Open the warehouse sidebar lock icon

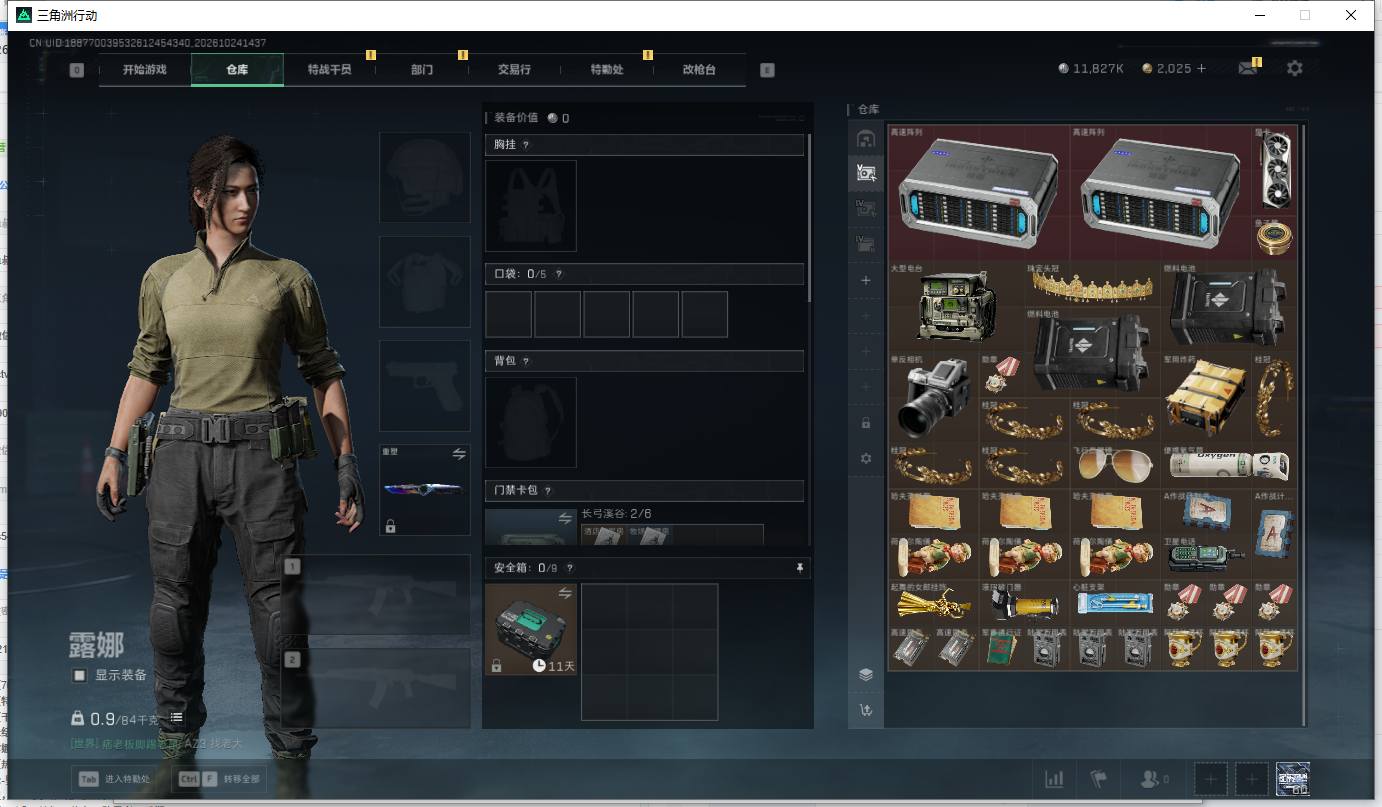866,423
